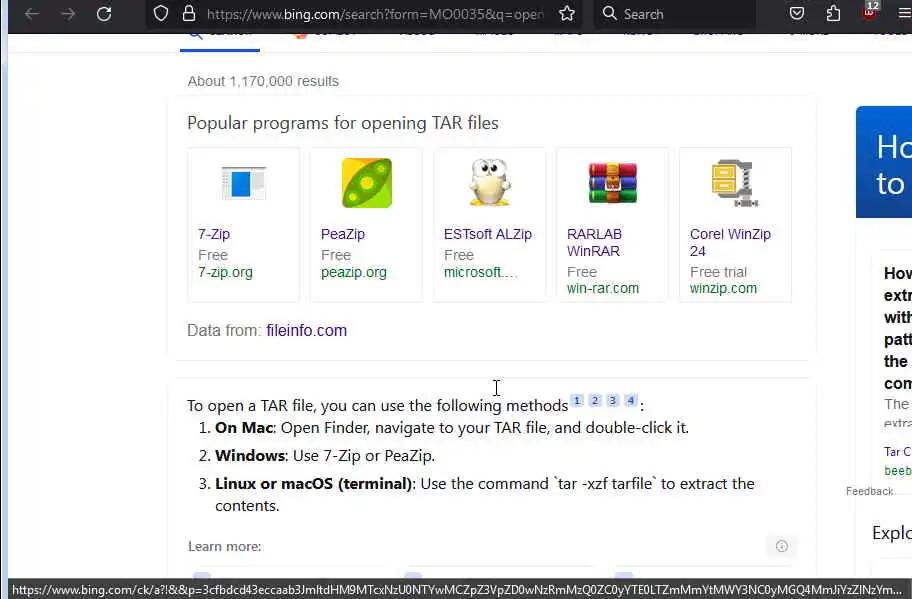Open the PeaZip green icon
Screen dimensions: 912x599
366,183
